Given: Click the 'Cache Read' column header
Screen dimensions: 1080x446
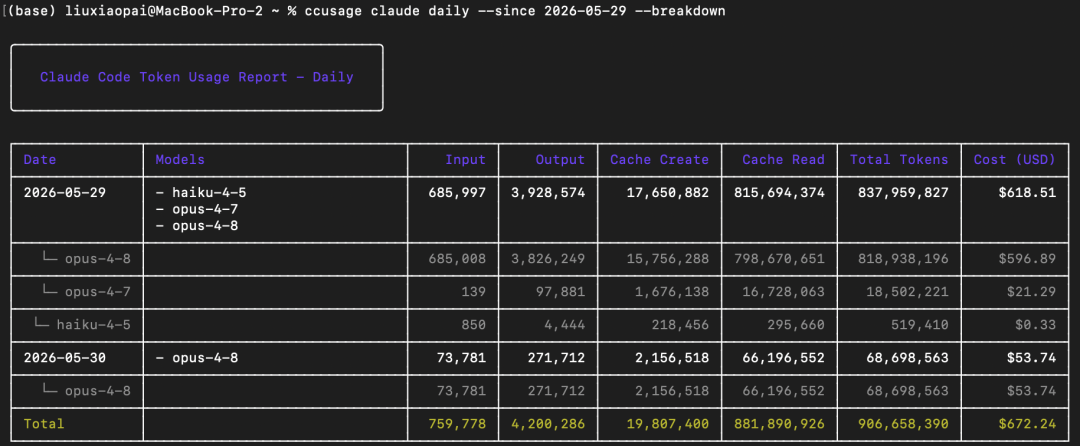Looking at the screenshot, I should (x=783, y=160).
